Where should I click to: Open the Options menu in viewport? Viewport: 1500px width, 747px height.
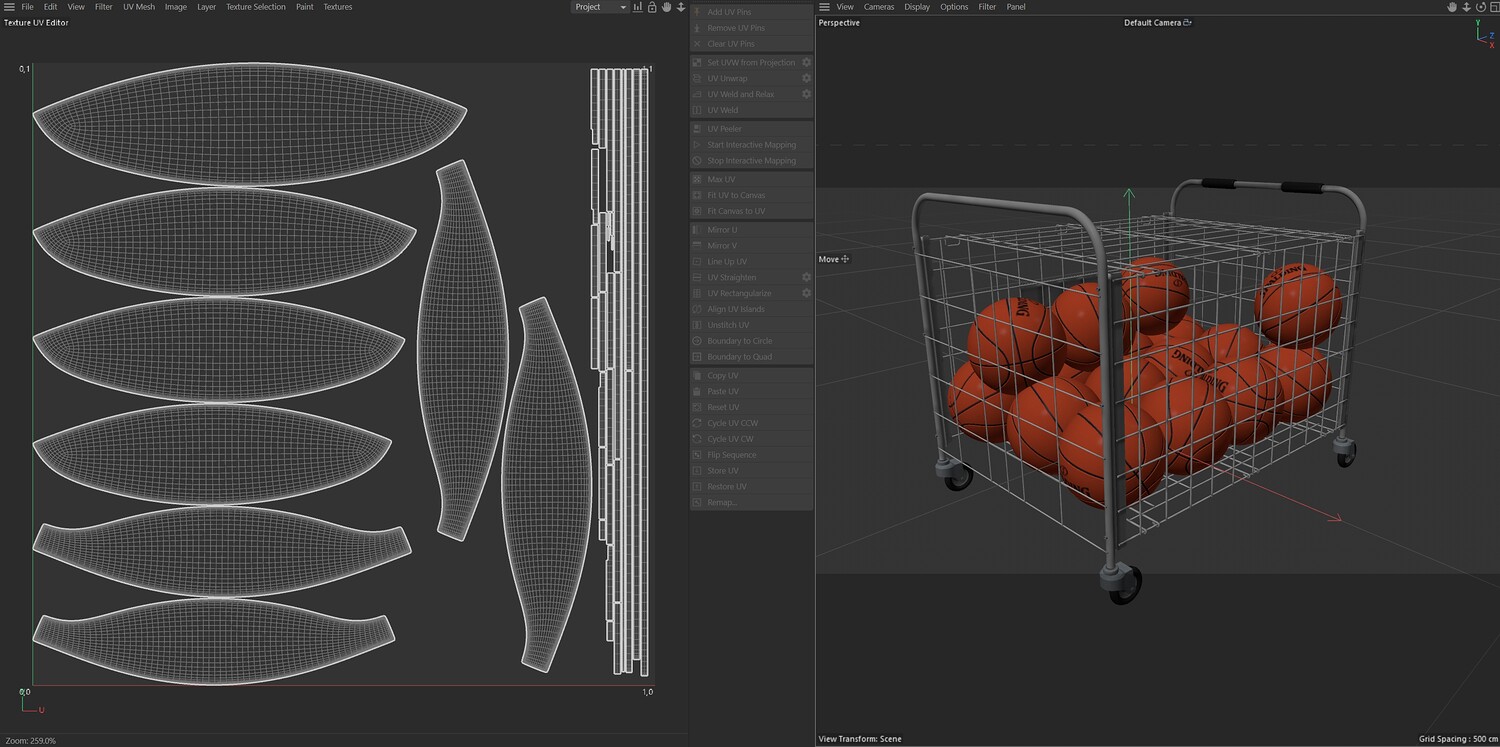[x=954, y=7]
